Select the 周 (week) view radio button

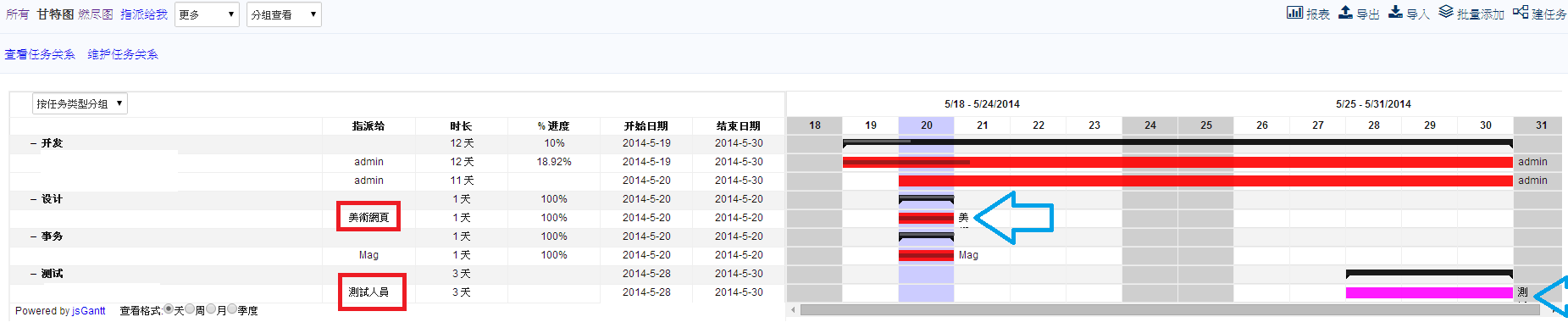(x=190, y=309)
